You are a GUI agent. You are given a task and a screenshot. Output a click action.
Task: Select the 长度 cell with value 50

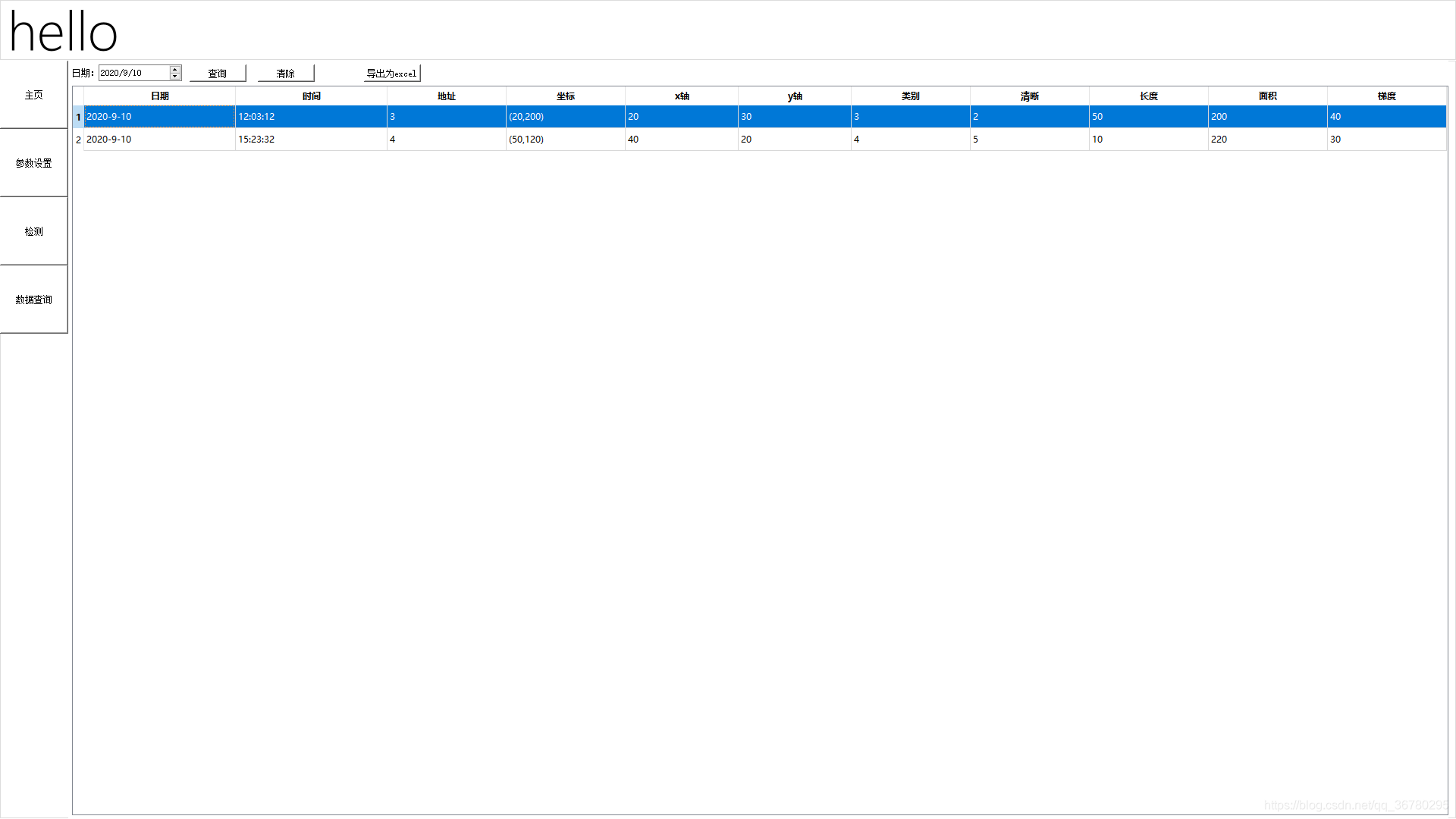[x=1149, y=117]
